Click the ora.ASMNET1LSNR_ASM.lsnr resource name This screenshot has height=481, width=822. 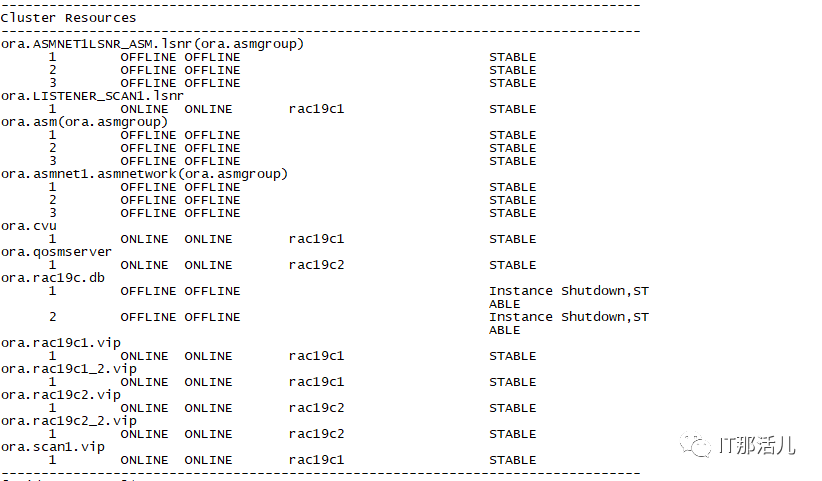pyautogui.click(x=152, y=44)
